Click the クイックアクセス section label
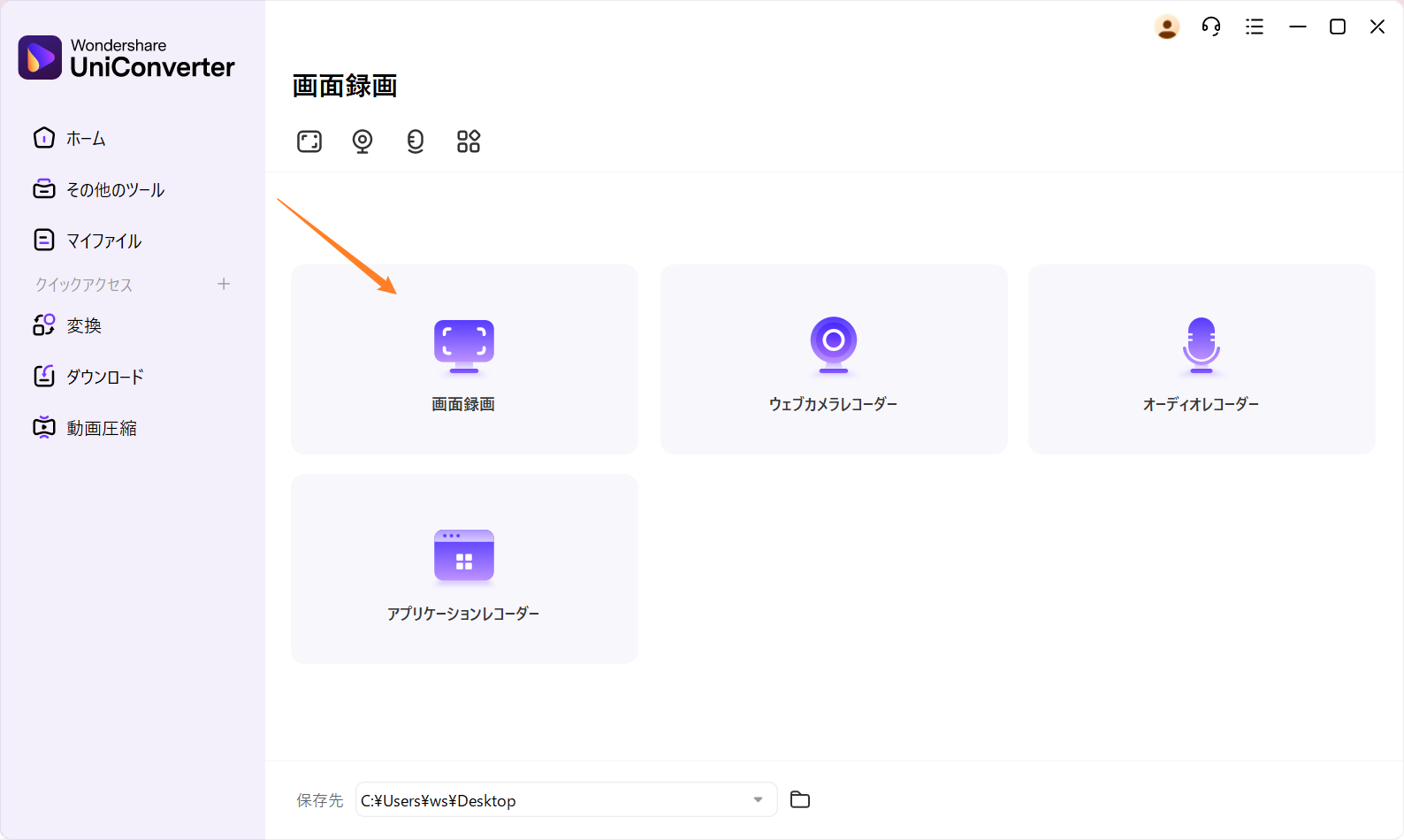 [84, 285]
